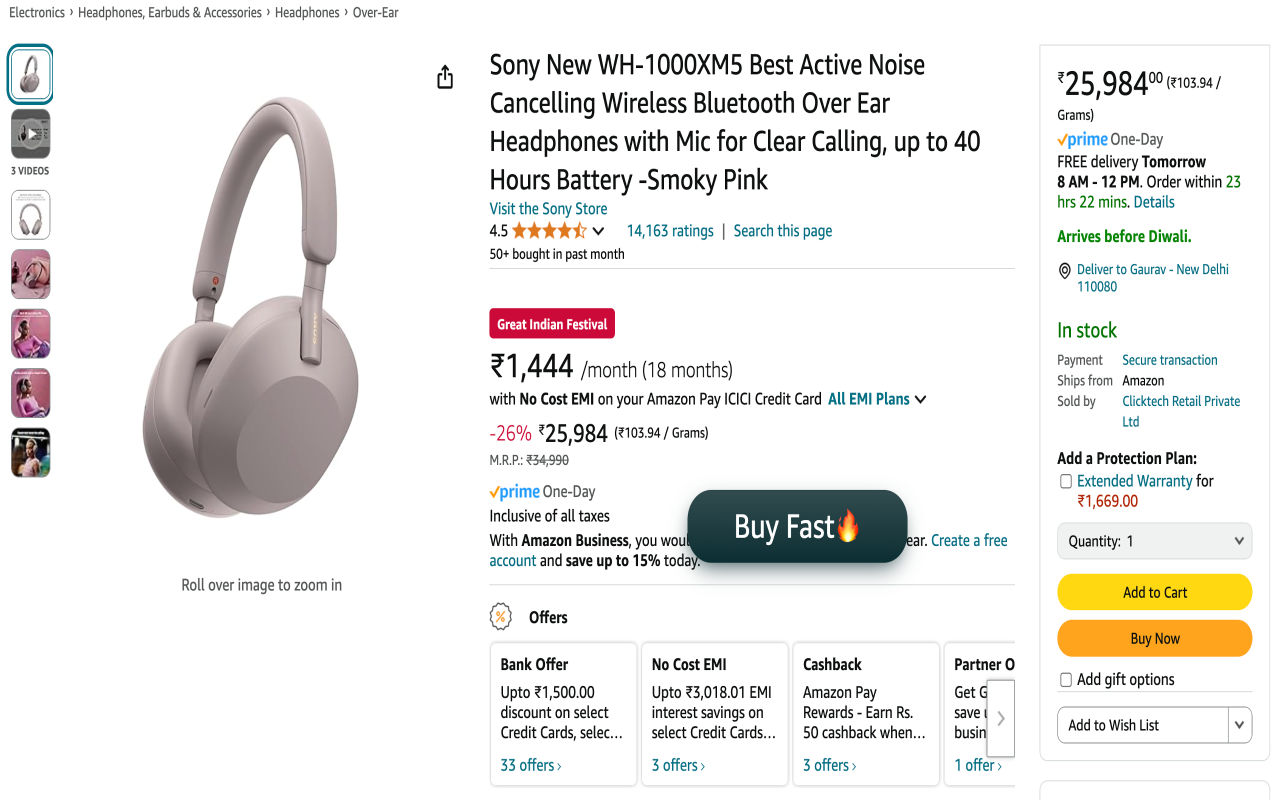Click the share icon above the title
This screenshot has width=1280, height=800.
click(445, 76)
